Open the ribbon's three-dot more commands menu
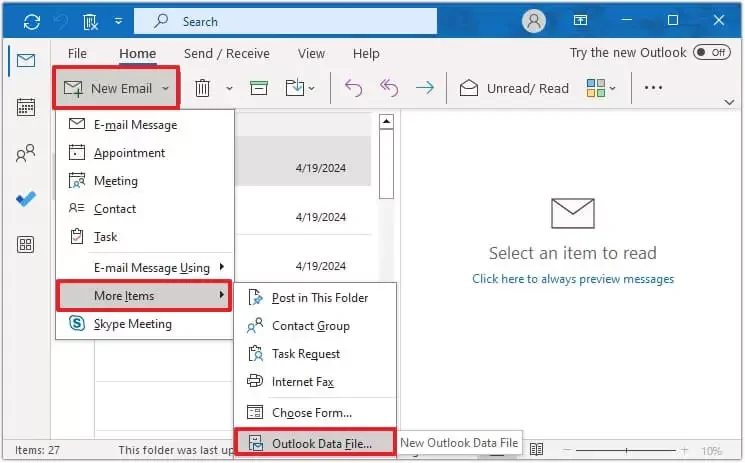Image resolution: width=745 pixels, height=463 pixels. [x=653, y=87]
